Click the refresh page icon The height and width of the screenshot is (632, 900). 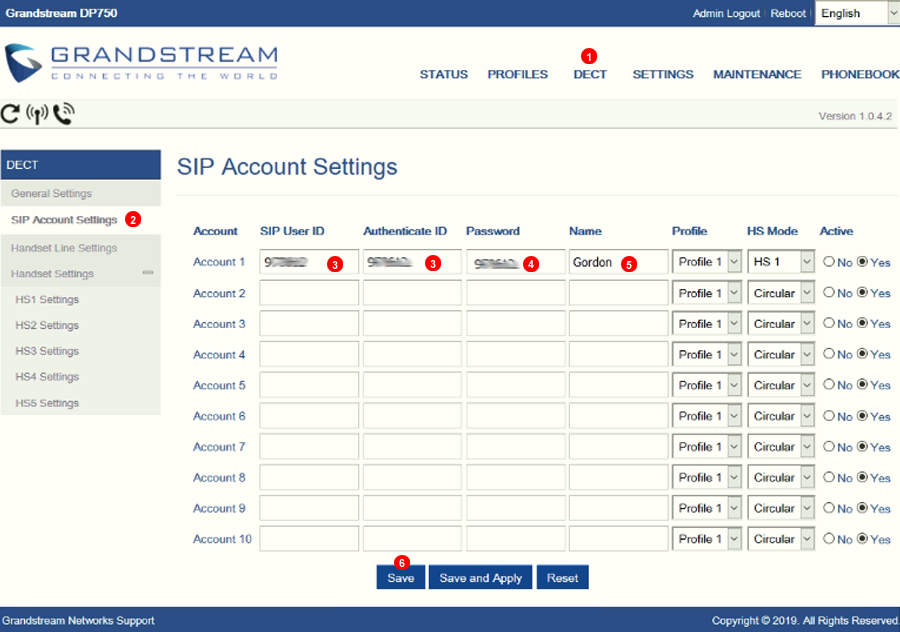[10, 114]
